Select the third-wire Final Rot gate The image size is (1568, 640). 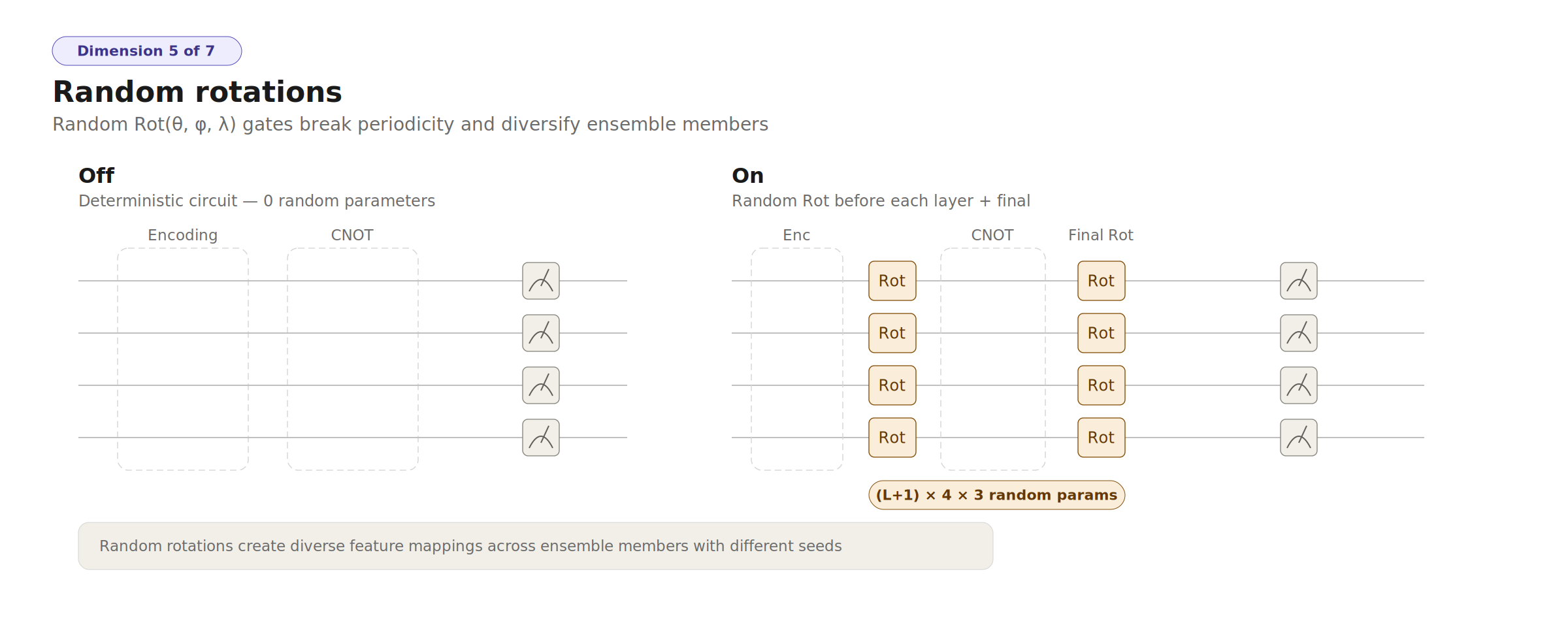point(1102,385)
